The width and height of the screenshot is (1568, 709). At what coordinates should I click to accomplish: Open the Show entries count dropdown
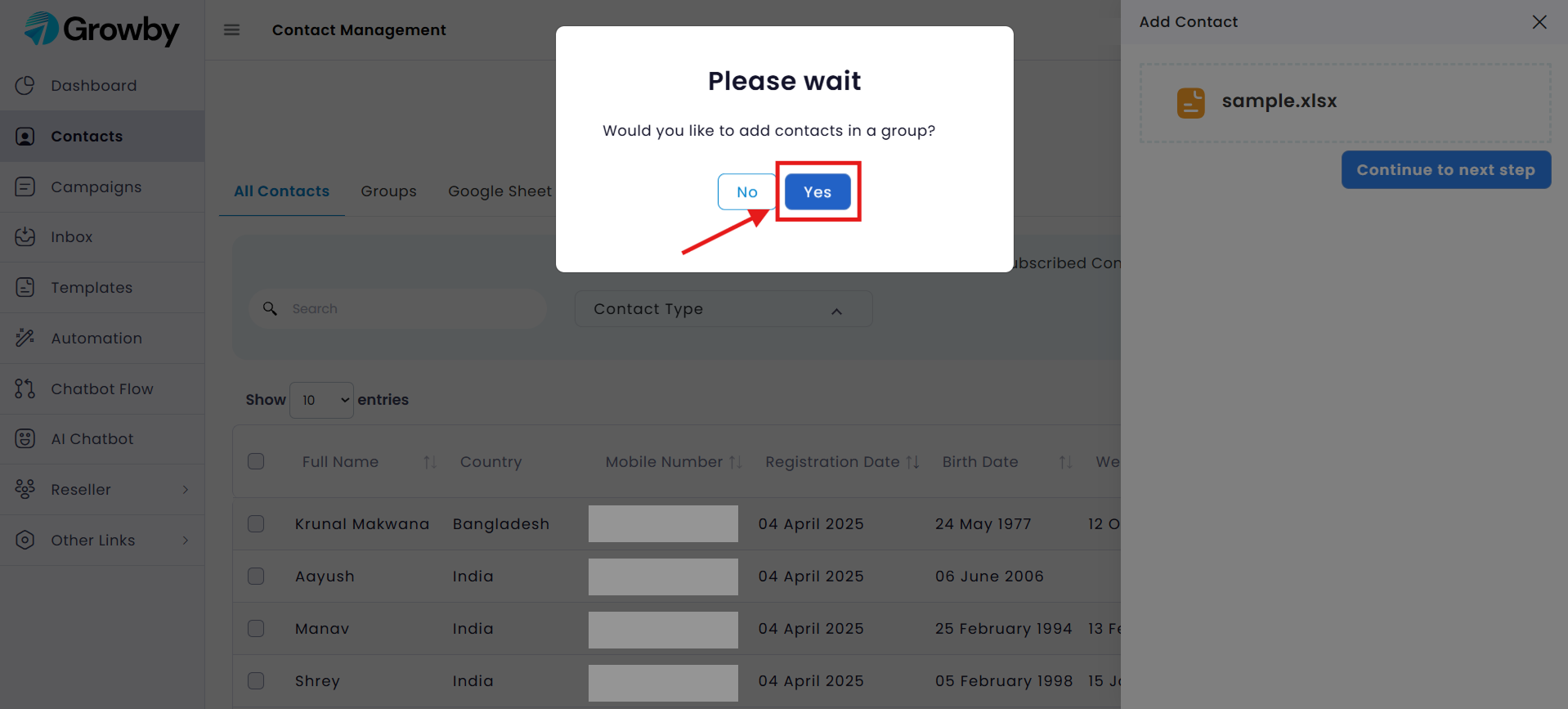(x=321, y=400)
